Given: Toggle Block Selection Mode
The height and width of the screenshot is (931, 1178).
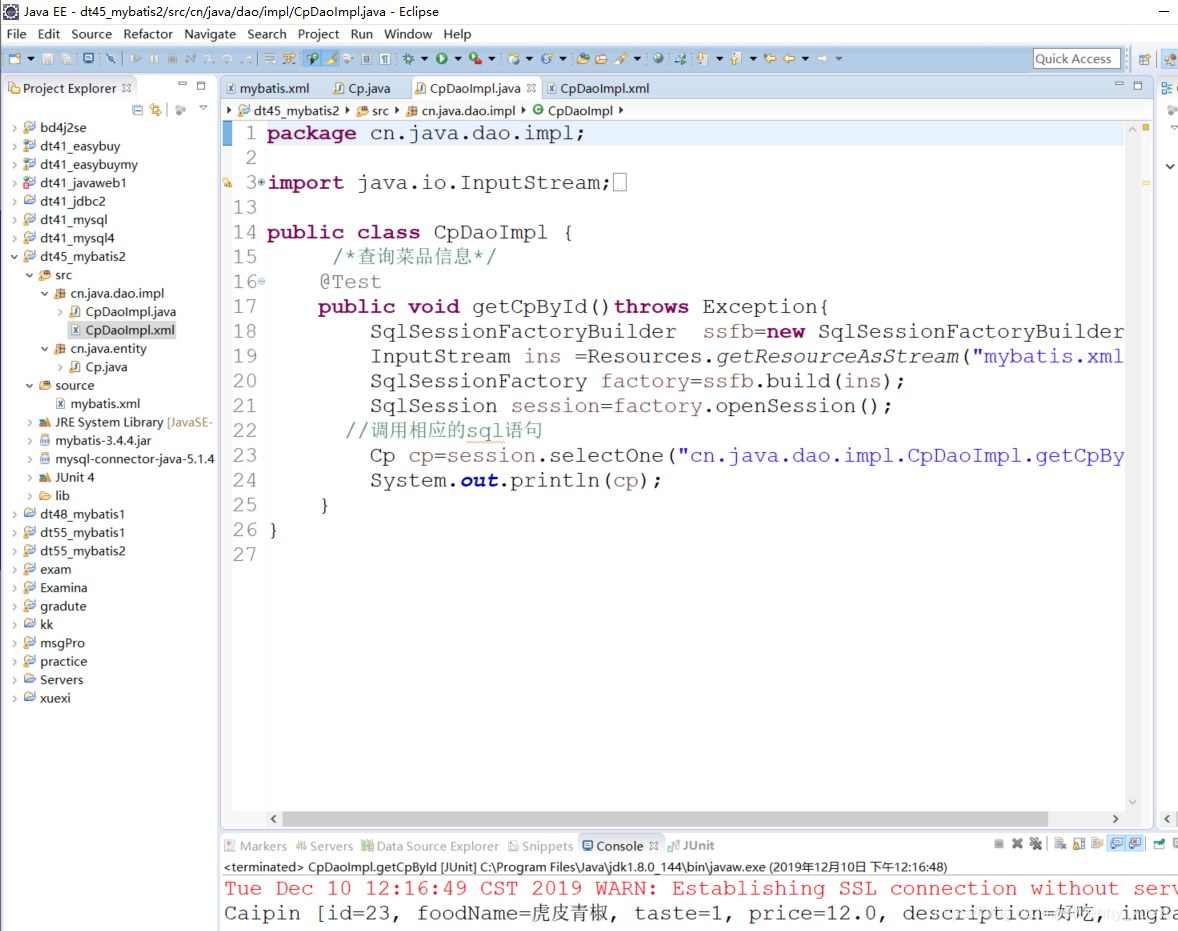Looking at the screenshot, I should pyautogui.click(x=367, y=59).
